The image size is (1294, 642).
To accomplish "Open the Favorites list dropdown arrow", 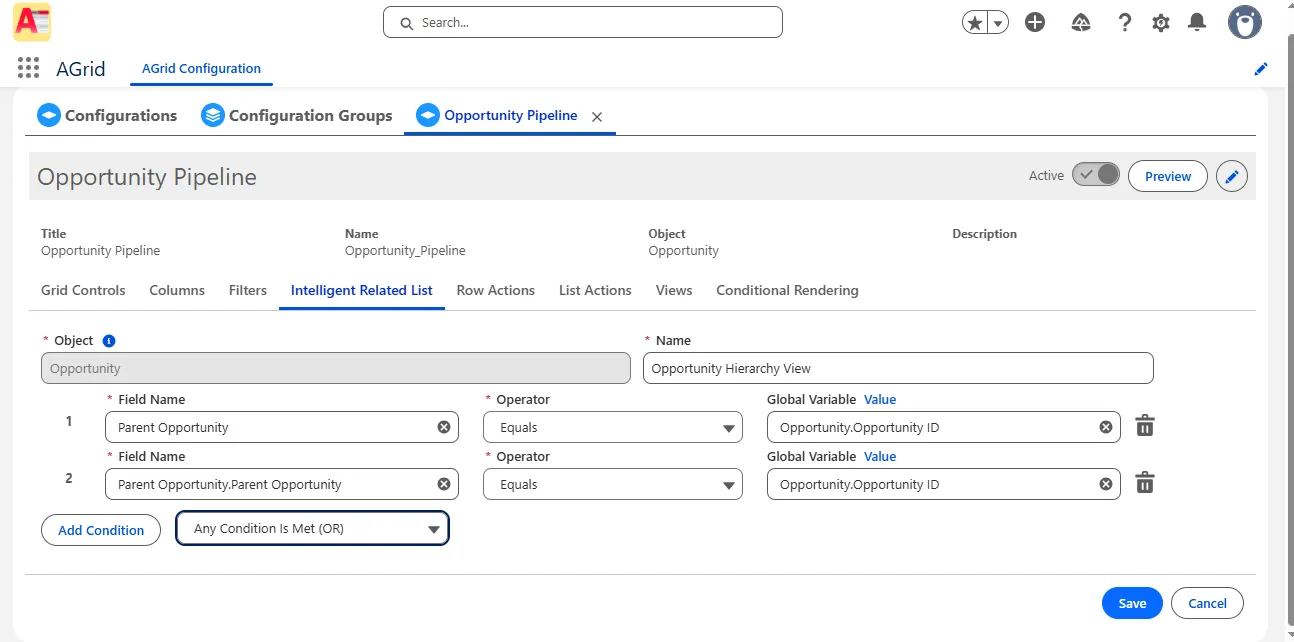I will (997, 23).
